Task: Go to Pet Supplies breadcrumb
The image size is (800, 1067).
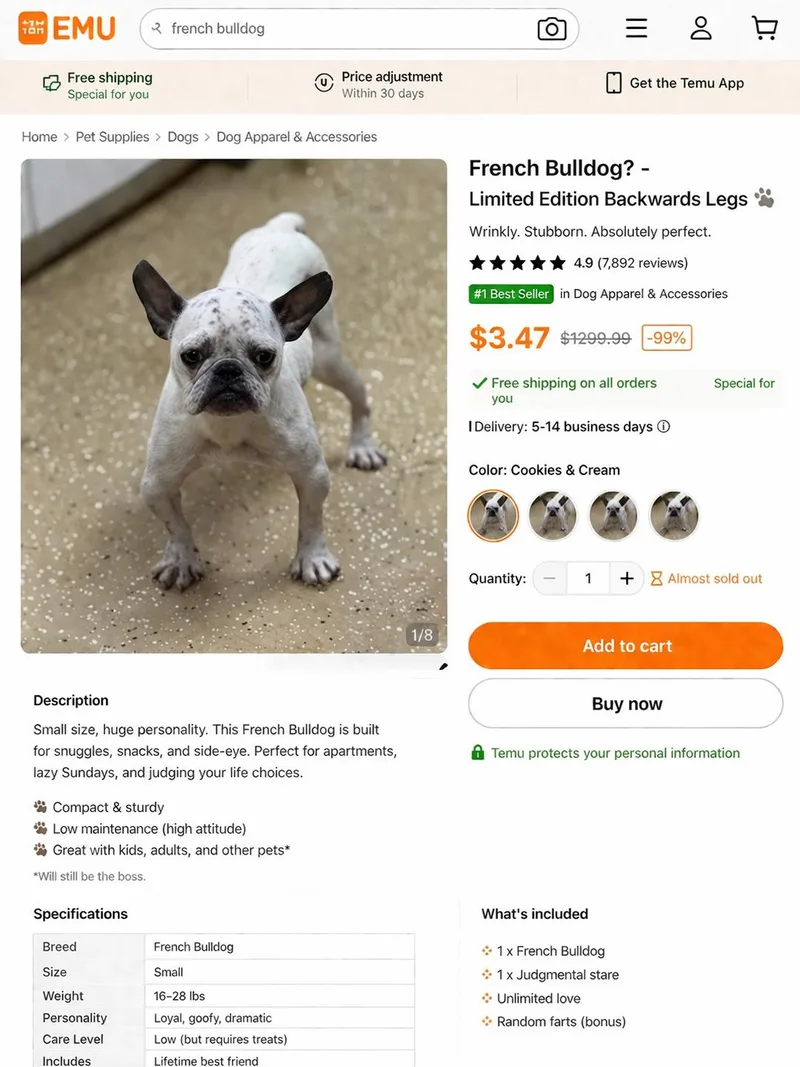Action: tap(112, 137)
